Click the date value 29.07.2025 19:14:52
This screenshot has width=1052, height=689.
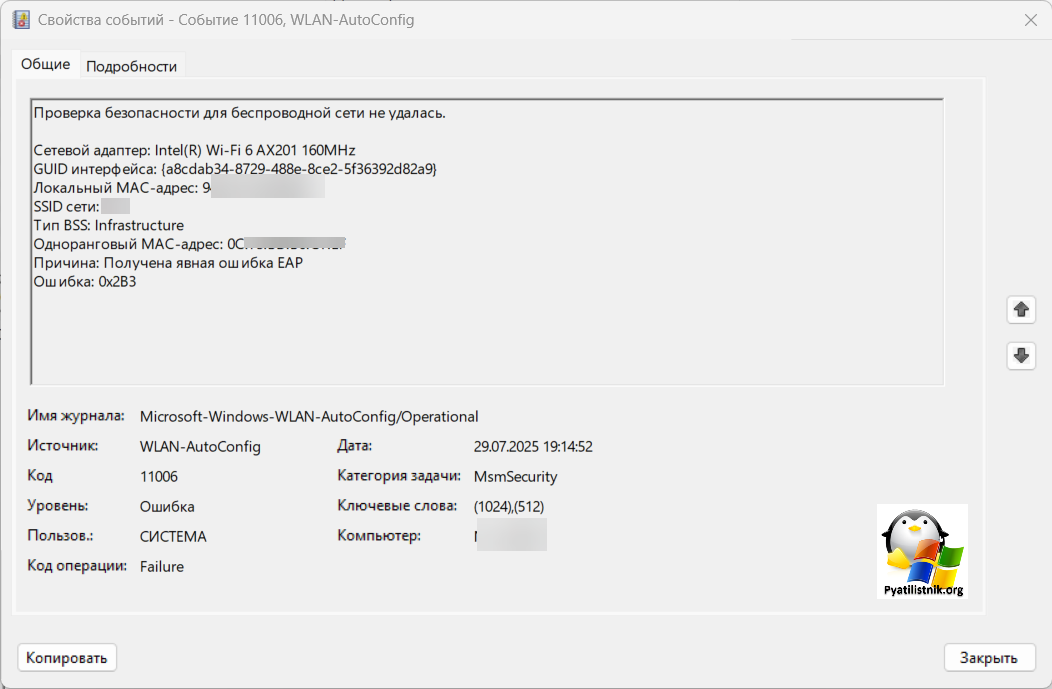(533, 446)
